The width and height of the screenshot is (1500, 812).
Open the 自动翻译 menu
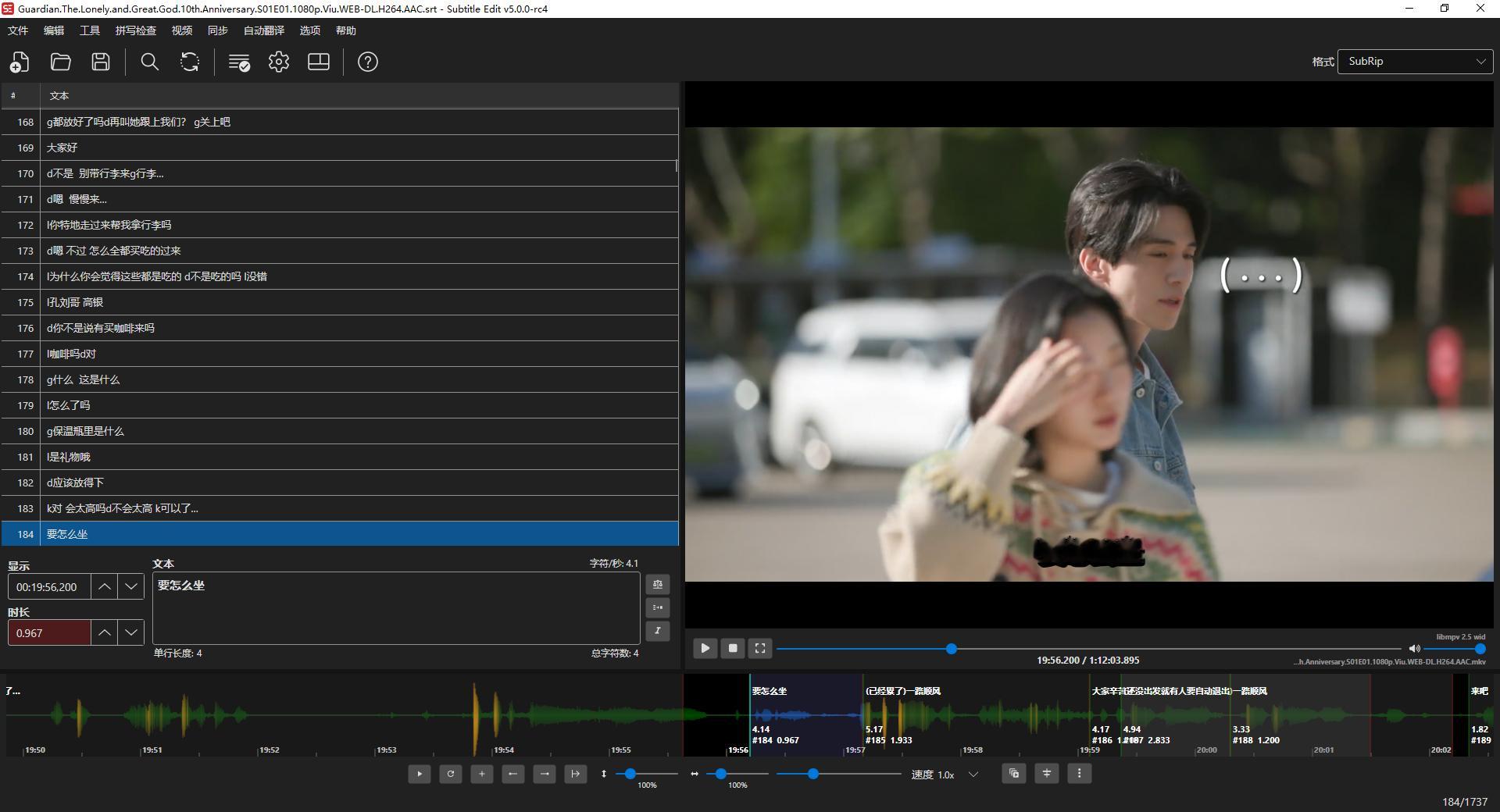tap(264, 30)
